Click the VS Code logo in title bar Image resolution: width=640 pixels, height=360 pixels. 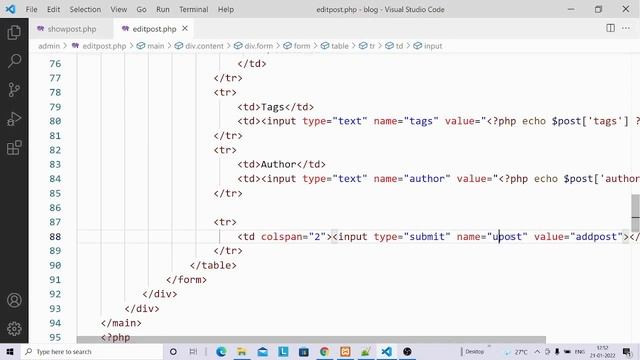(x=10, y=9)
